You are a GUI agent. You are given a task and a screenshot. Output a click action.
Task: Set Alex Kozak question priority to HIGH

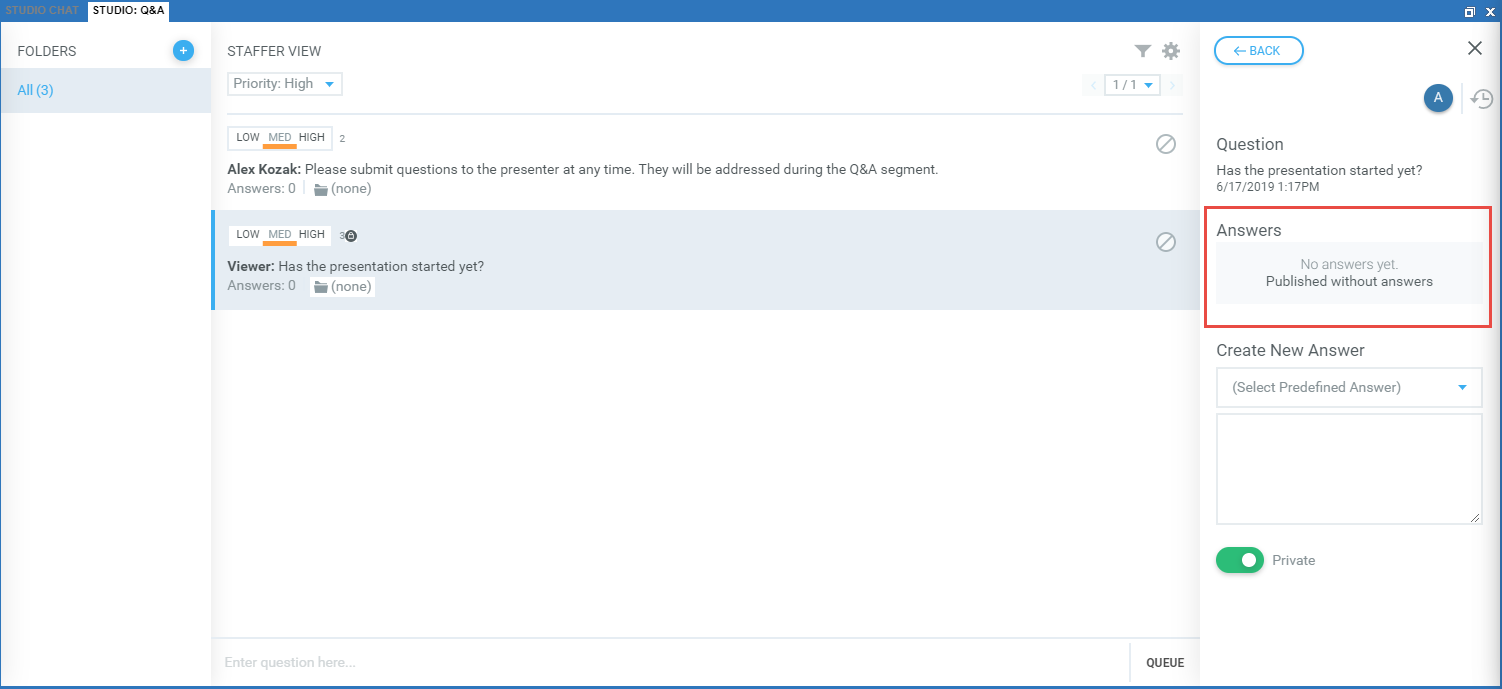pos(312,137)
